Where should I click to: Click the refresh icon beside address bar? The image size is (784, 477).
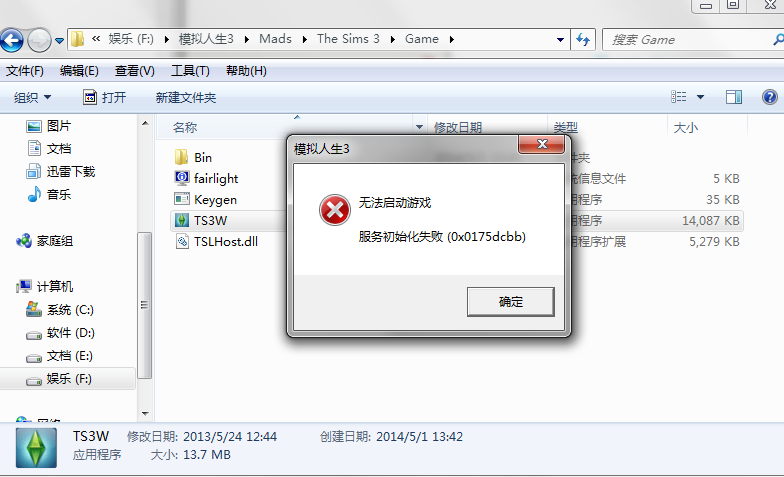[x=583, y=40]
